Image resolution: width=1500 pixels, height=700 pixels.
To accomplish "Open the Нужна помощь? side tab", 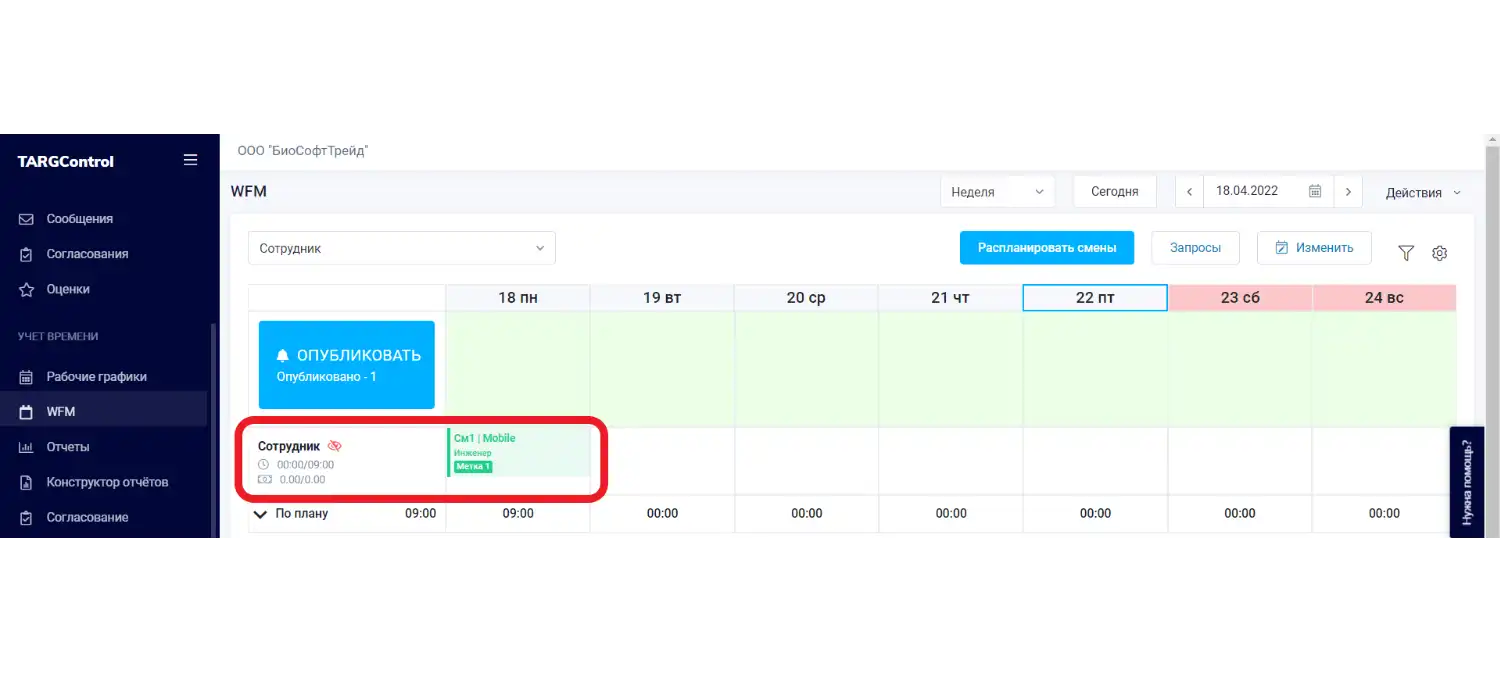I will click(1467, 482).
